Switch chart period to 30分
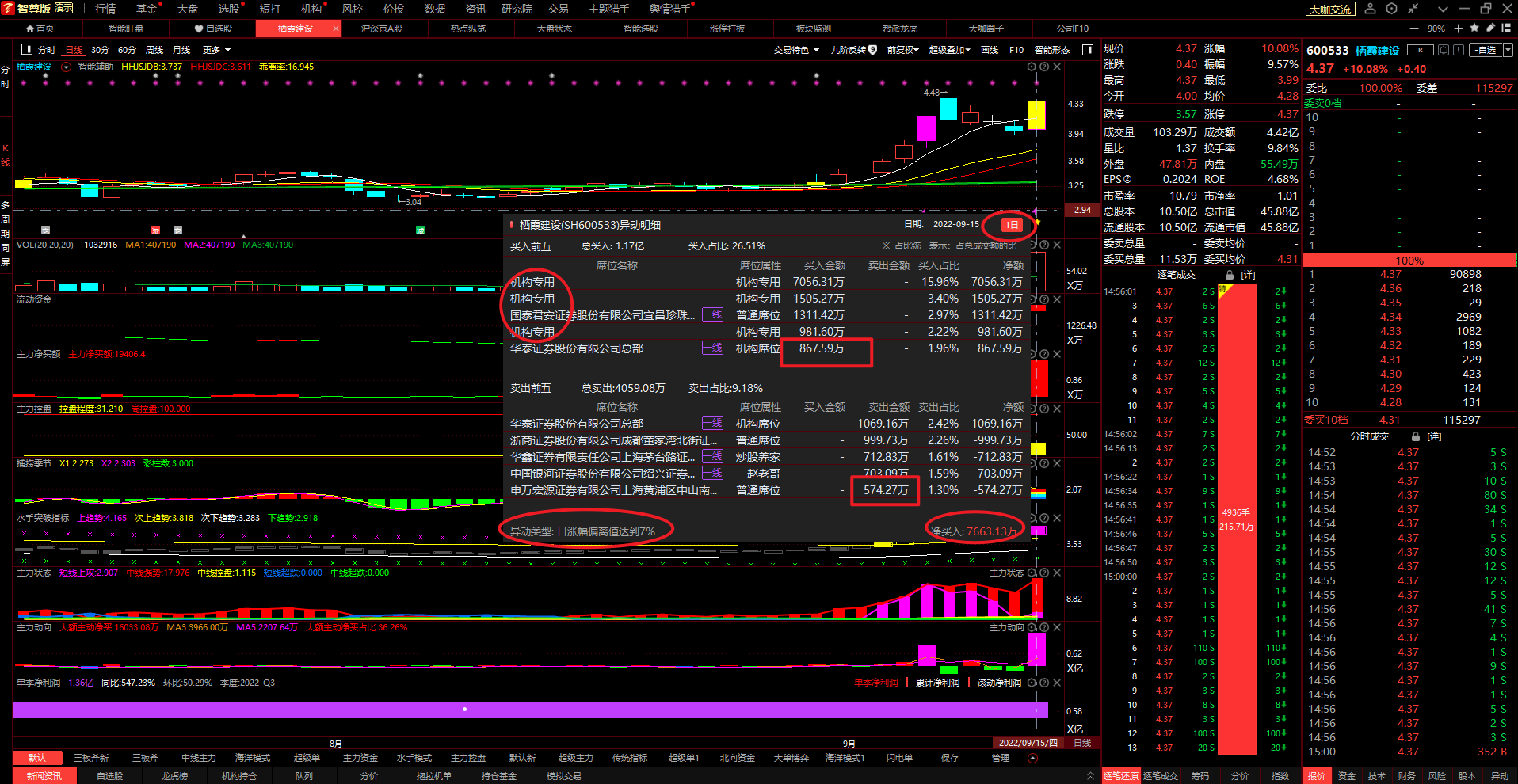The width and height of the screenshot is (1518, 784). point(100,50)
